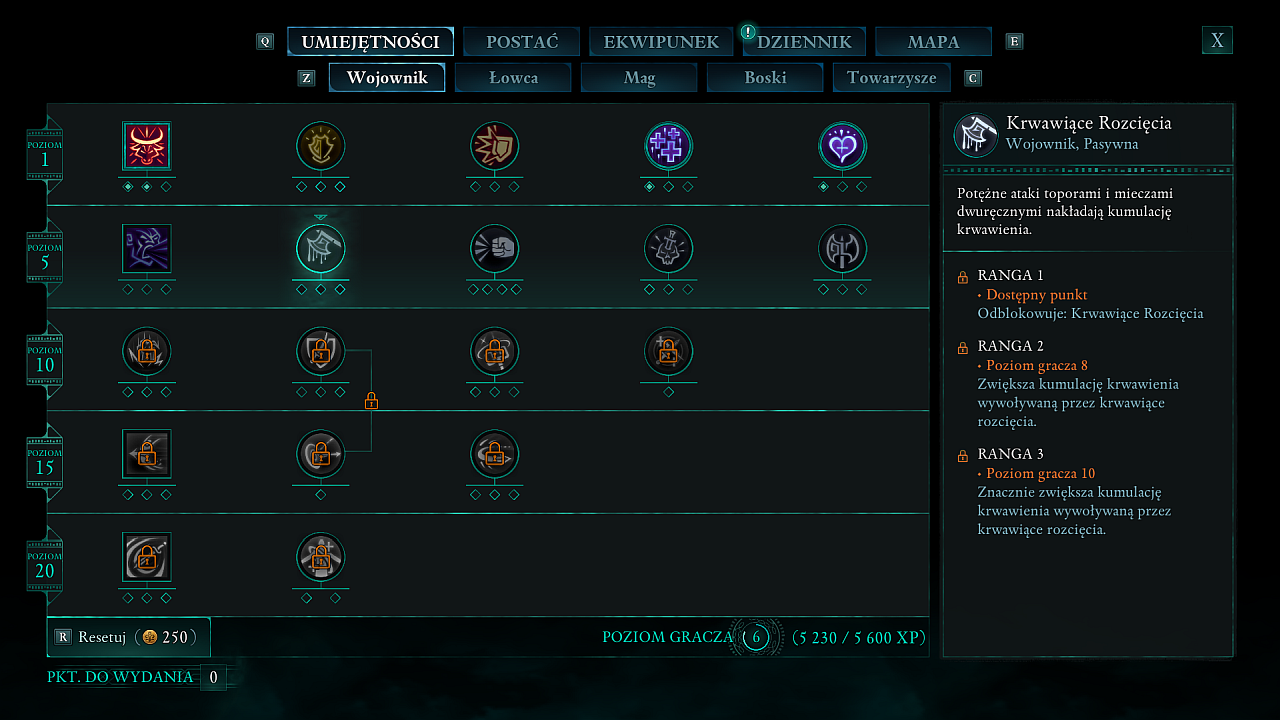Open the Postać tab
The height and width of the screenshot is (720, 1280).
[522, 42]
